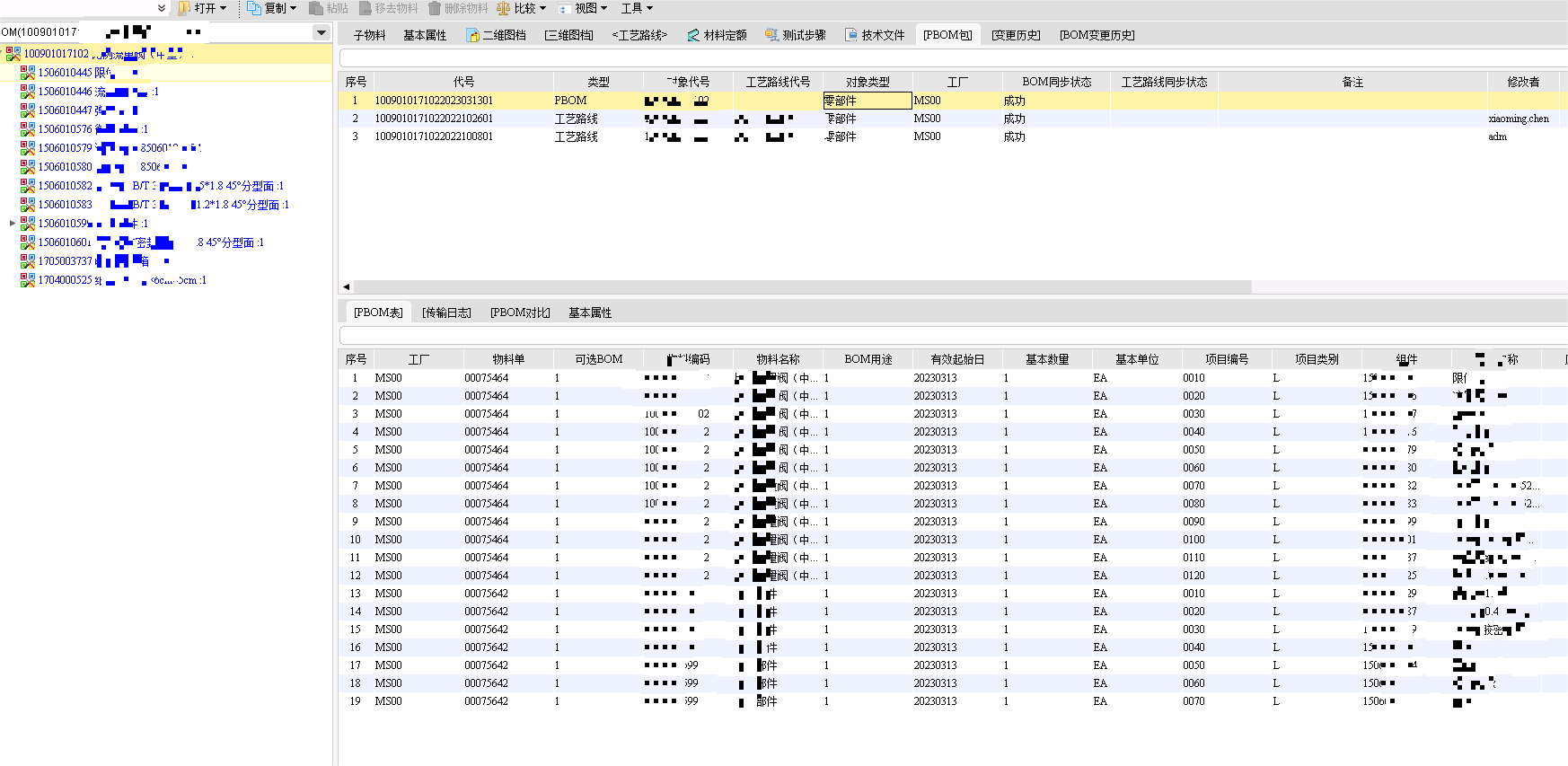This screenshot has width=1568, height=766.
Task: Click the 材料定额 tab icon
Action: 693,35
